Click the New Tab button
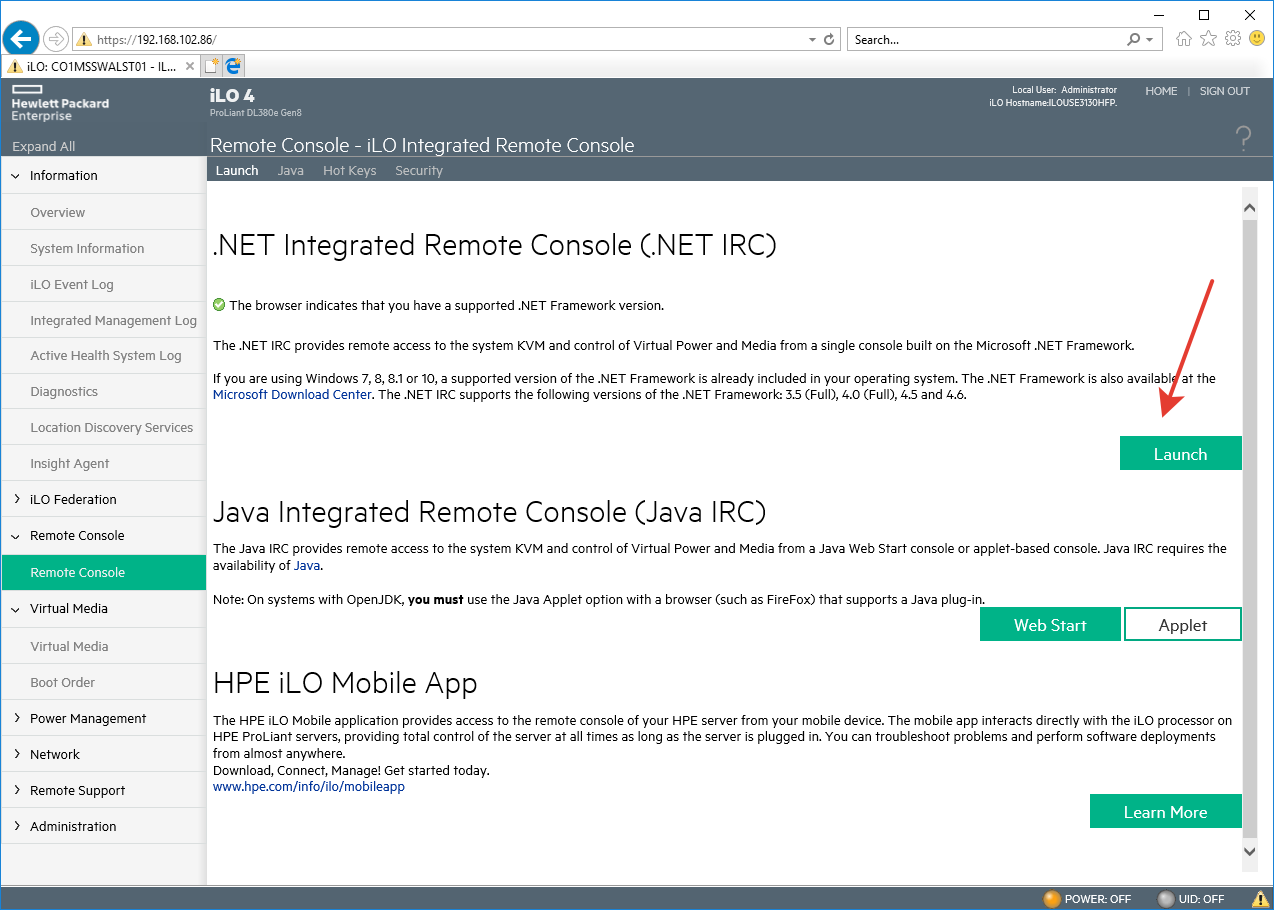This screenshot has width=1274, height=910. (x=211, y=66)
